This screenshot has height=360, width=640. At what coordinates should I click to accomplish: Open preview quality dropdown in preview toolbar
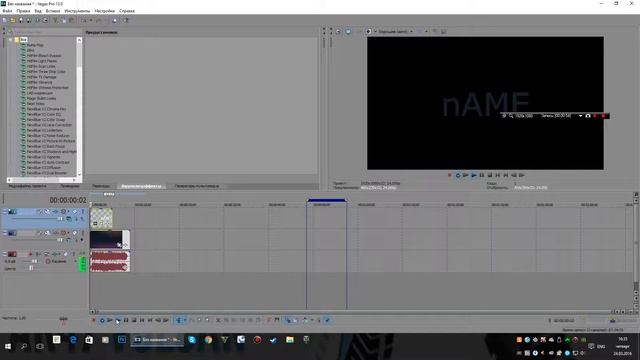point(411,31)
